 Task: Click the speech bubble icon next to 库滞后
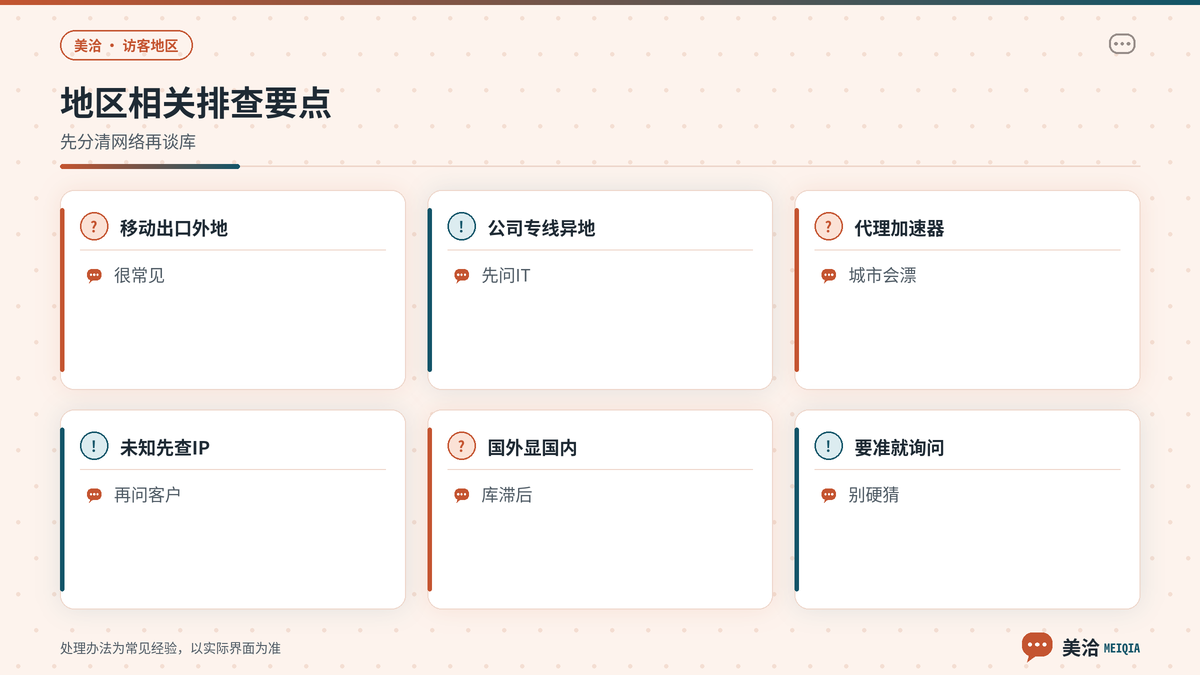click(461, 495)
